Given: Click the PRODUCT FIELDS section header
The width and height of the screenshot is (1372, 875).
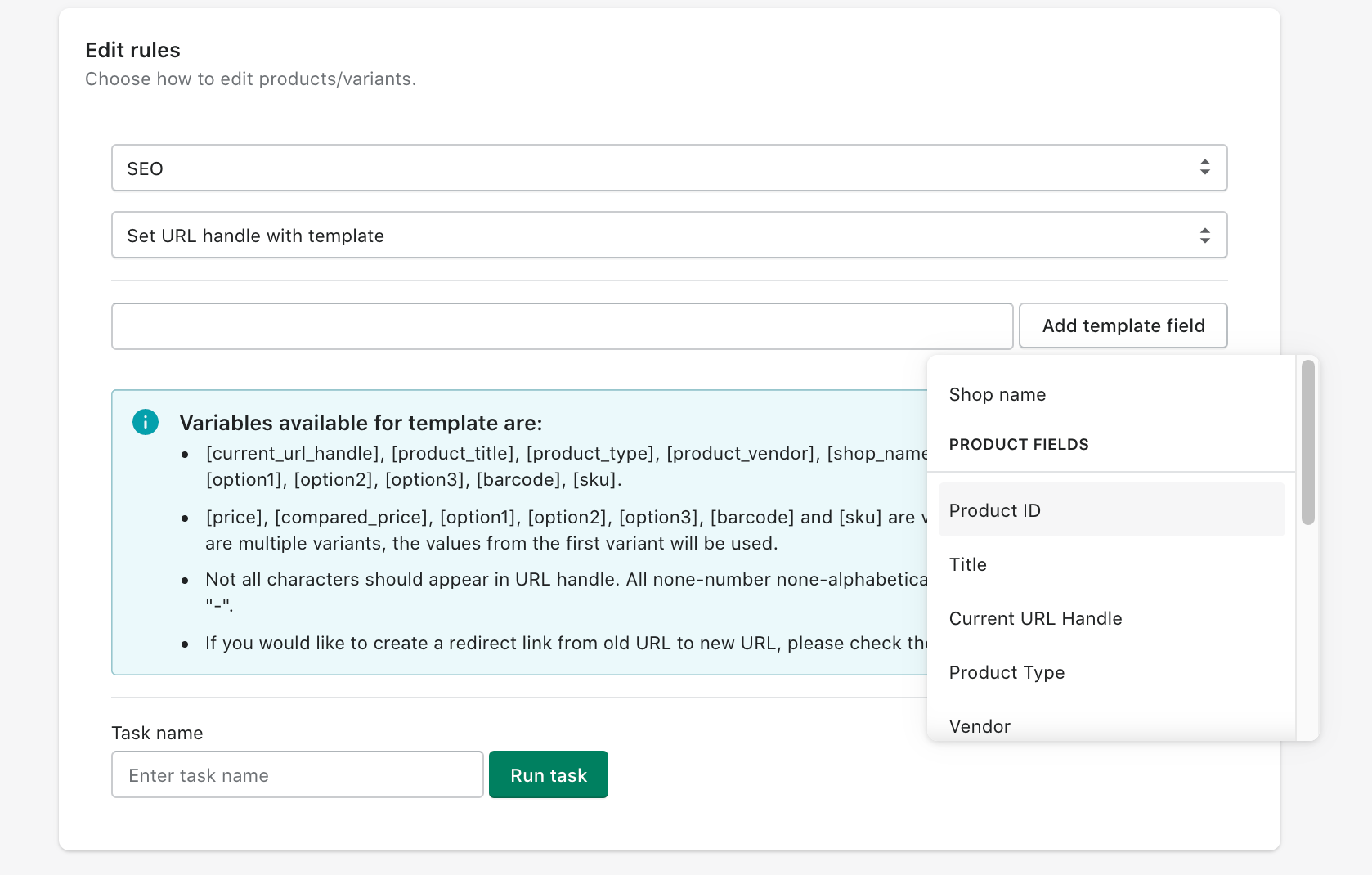Looking at the screenshot, I should (x=1018, y=444).
